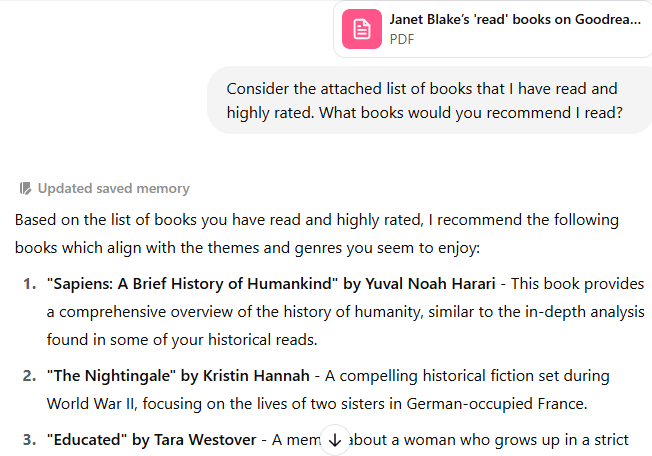Click list number 1 of recommendations
This screenshot has height=456, width=652.
(x=29, y=284)
